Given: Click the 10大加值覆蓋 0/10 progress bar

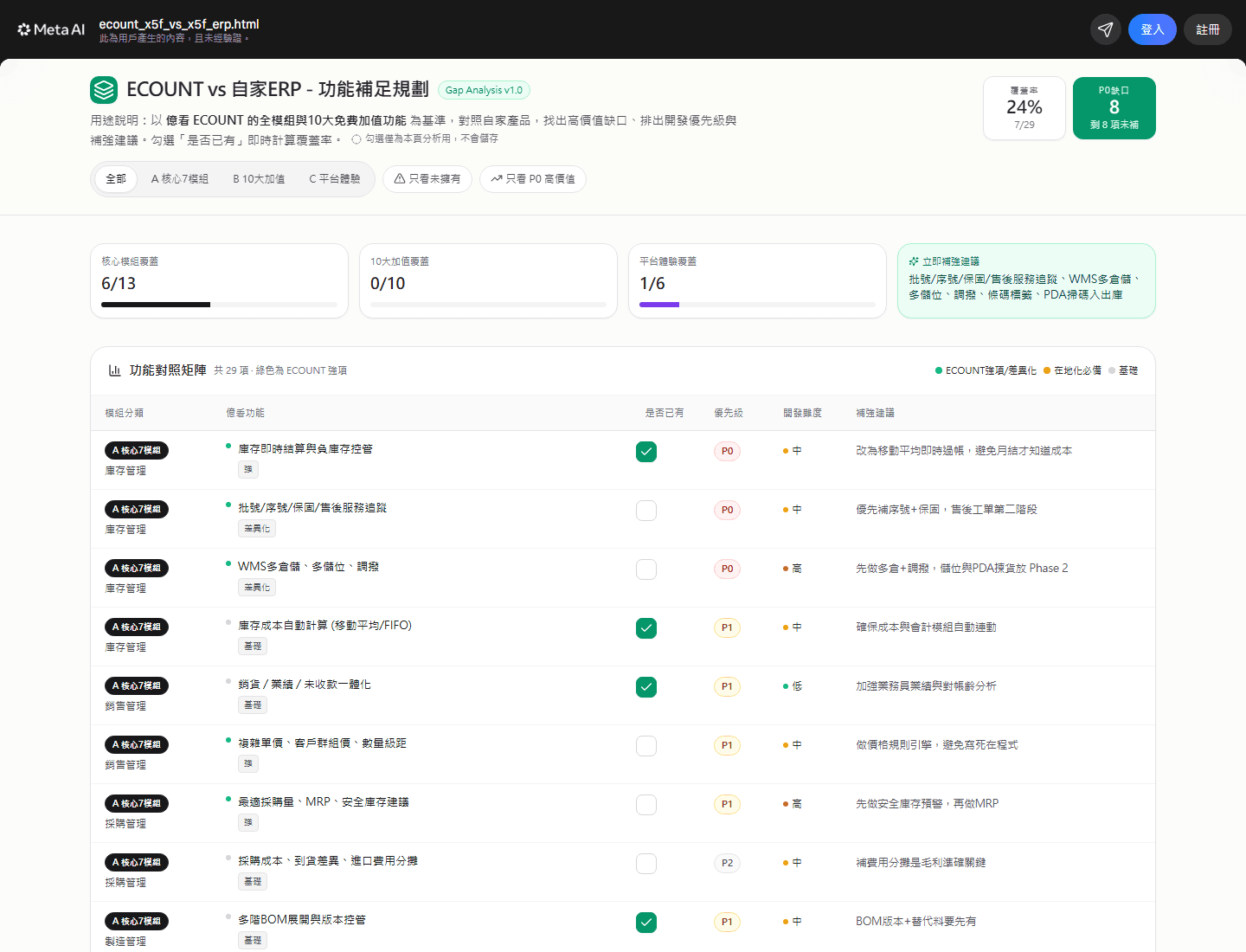Looking at the screenshot, I should coord(488,305).
